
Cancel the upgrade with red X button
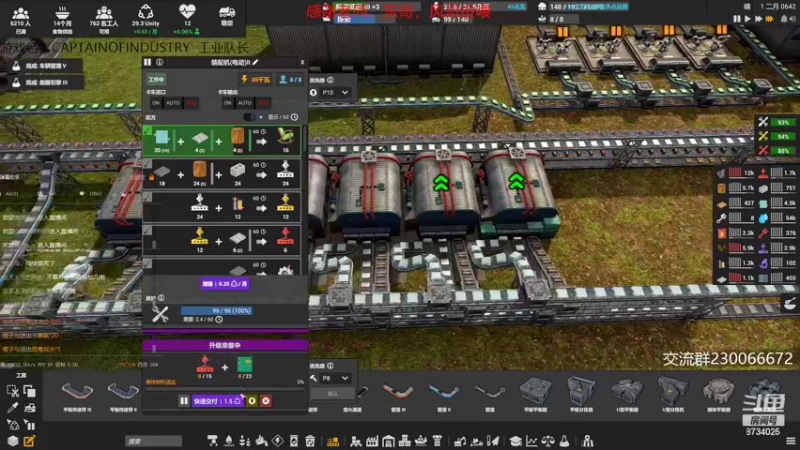266,401
